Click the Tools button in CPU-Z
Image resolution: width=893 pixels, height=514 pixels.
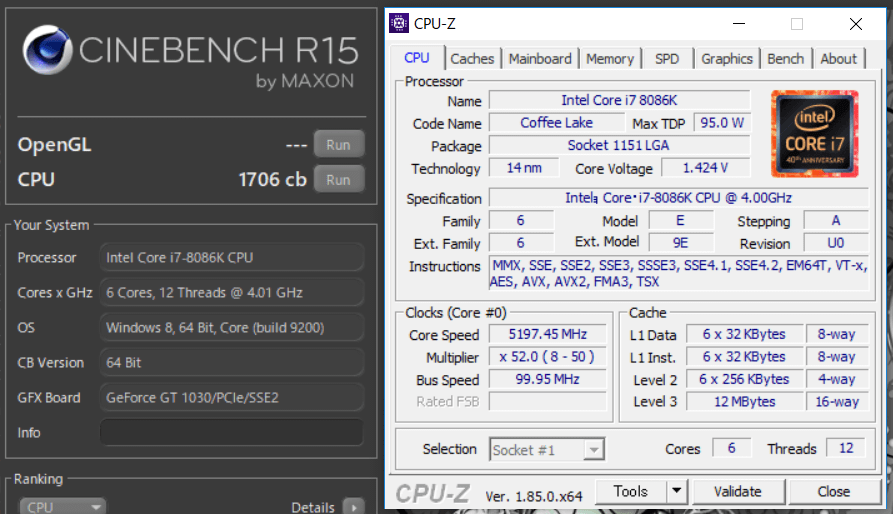pyautogui.click(x=630, y=491)
